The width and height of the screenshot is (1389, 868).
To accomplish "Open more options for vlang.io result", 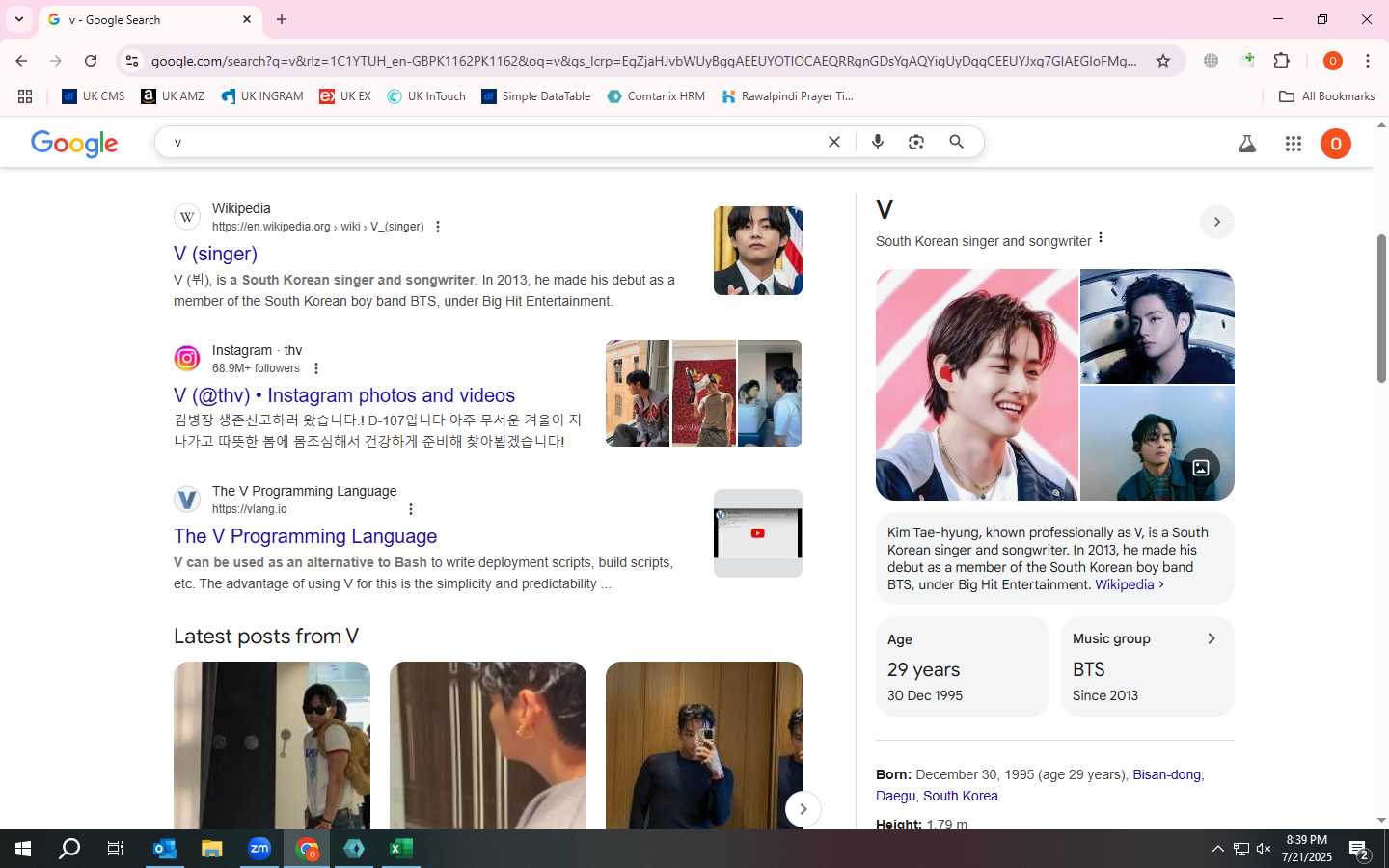I will (x=411, y=509).
